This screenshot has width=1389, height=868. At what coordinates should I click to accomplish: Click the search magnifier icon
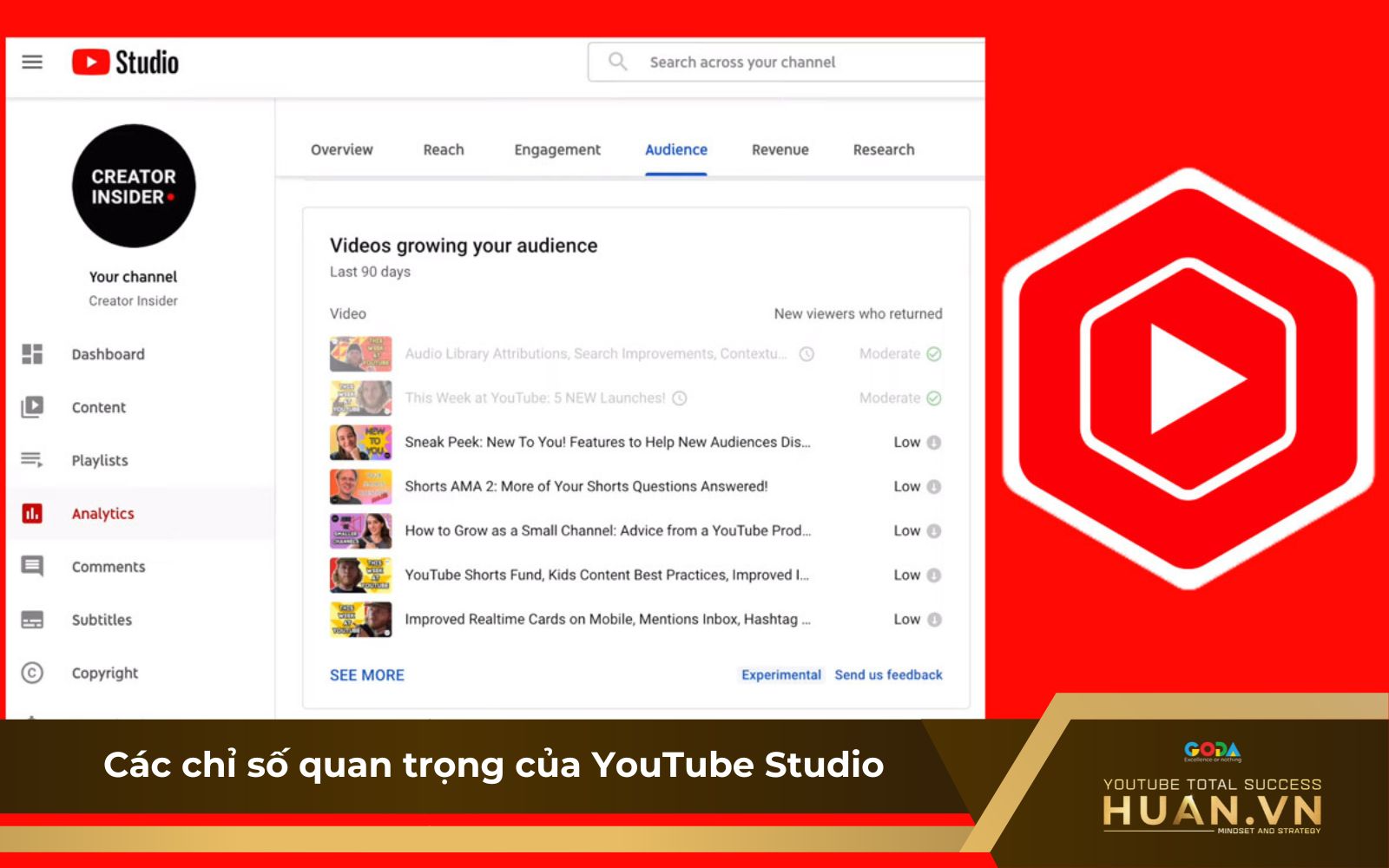click(x=617, y=62)
